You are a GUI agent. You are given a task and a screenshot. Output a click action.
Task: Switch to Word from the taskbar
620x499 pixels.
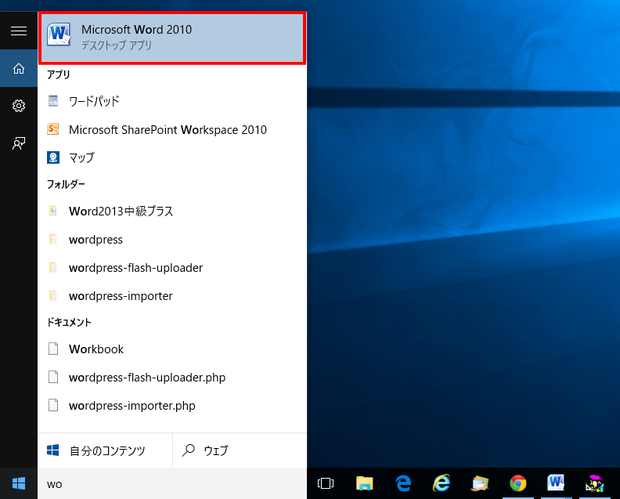coord(556,483)
